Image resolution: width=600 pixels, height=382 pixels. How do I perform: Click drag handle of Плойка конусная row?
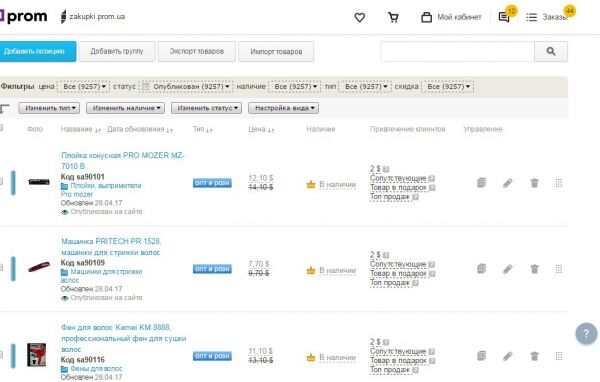559,183
